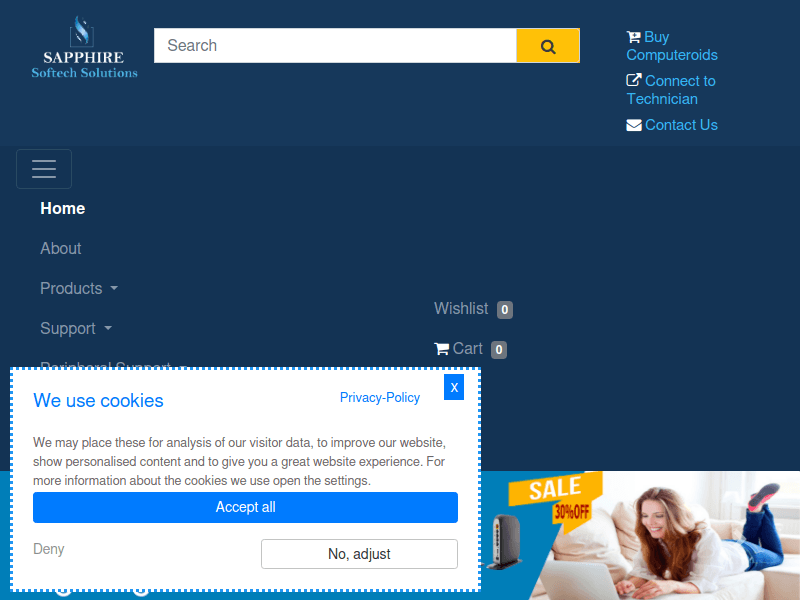Click the Sapphire Softech Solutions logo
The image size is (800, 600).
(84, 47)
